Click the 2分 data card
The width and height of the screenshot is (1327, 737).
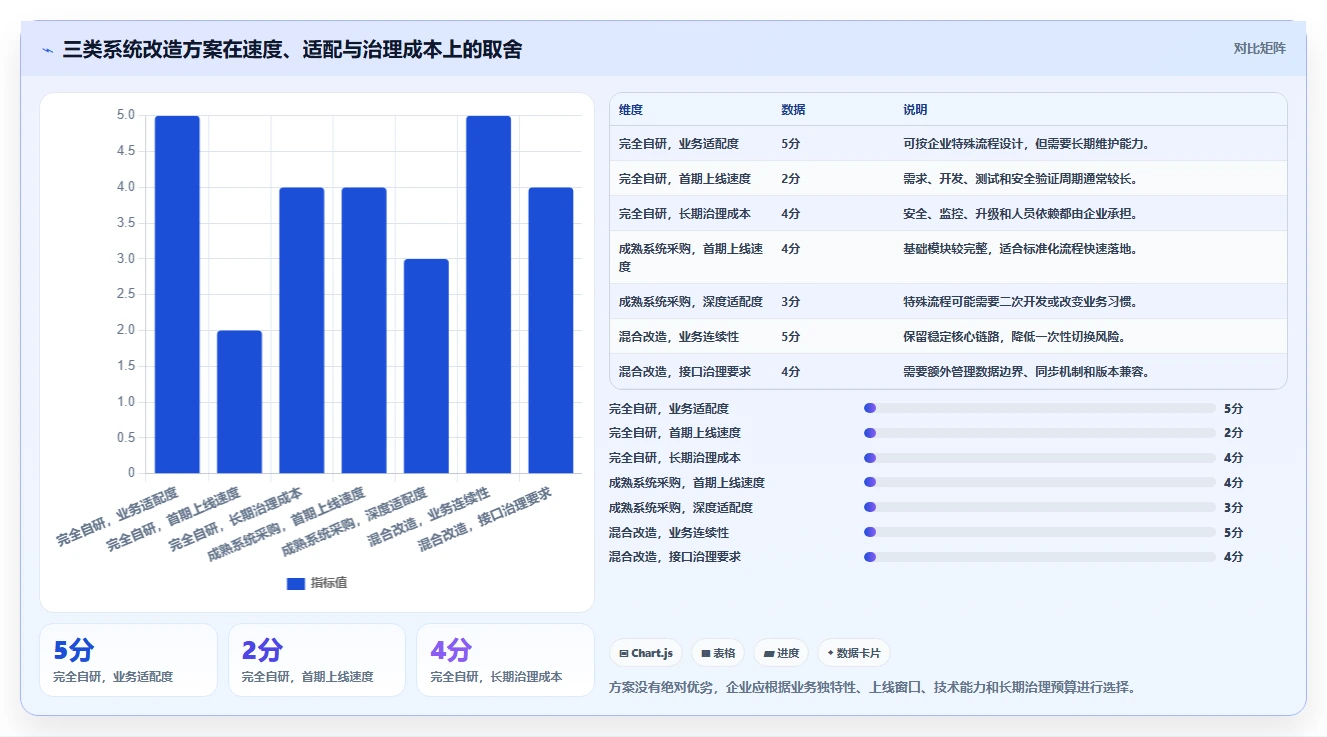click(317, 660)
